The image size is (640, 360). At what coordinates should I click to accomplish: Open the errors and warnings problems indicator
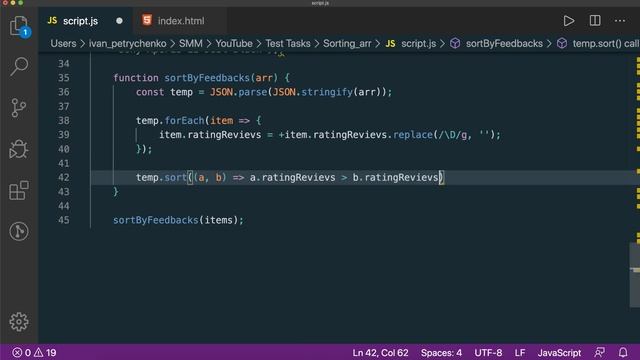[34, 353]
